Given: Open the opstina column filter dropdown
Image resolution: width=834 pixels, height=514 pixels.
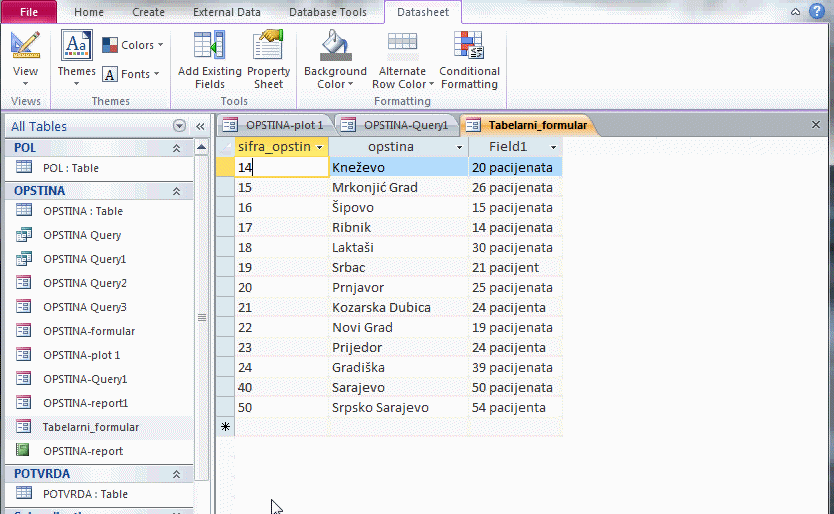Looking at the screenshot, I should click(x=459, y=147).
